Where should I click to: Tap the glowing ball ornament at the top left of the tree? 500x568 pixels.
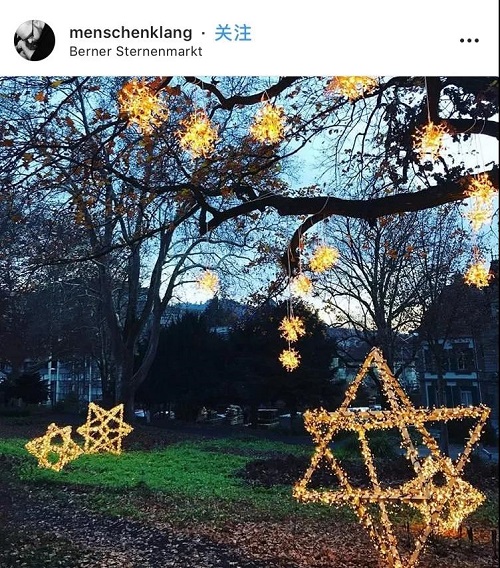(142, 106)
